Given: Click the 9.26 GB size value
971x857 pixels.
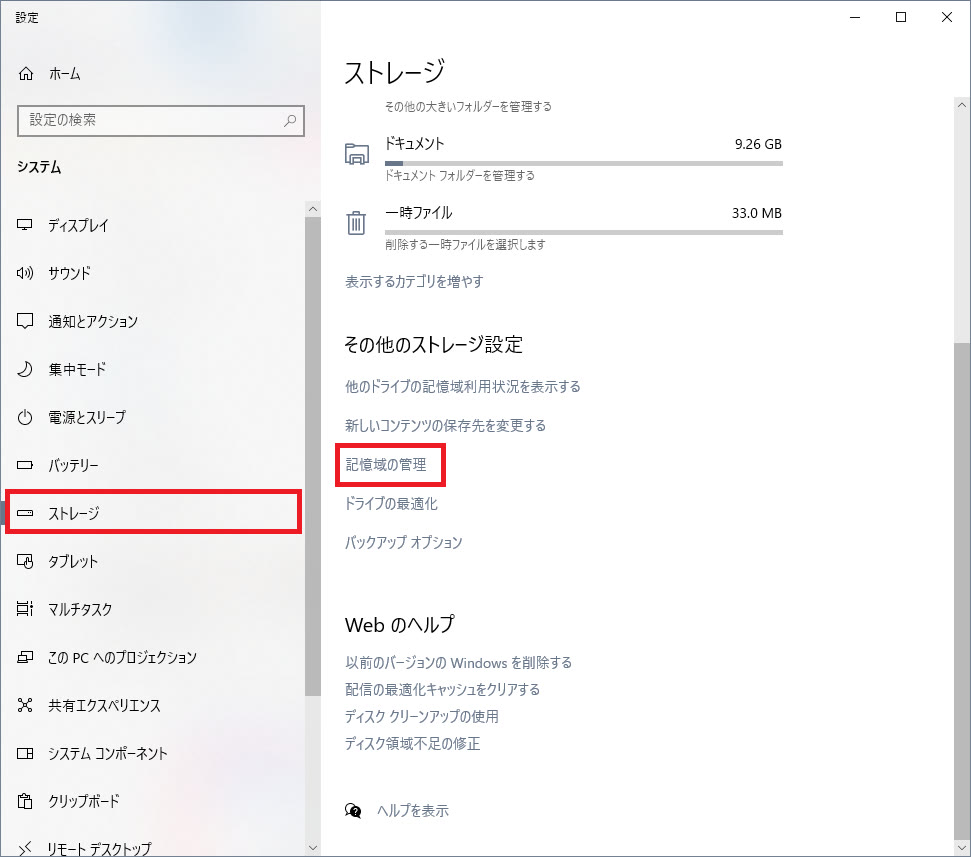Looking at the screenshot, I should (x=758, y=144).
